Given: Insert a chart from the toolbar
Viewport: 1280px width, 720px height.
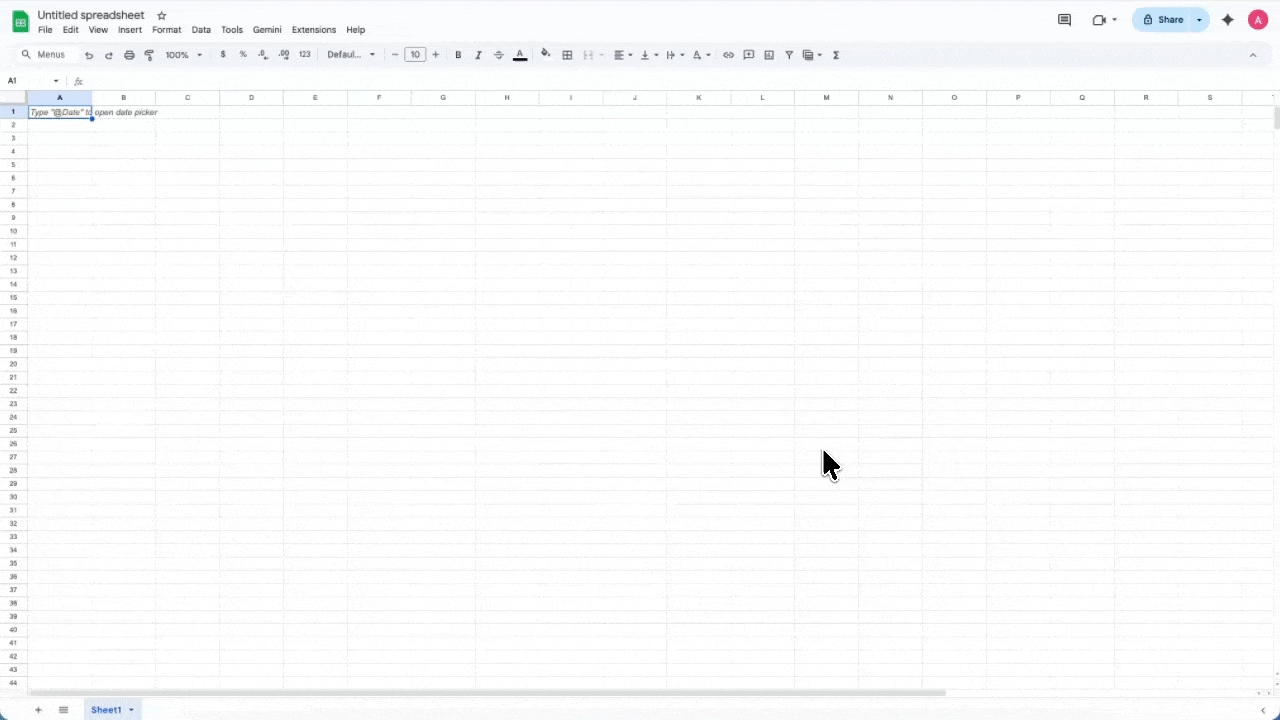Looking at the screenshot, I should click(768, 55).
